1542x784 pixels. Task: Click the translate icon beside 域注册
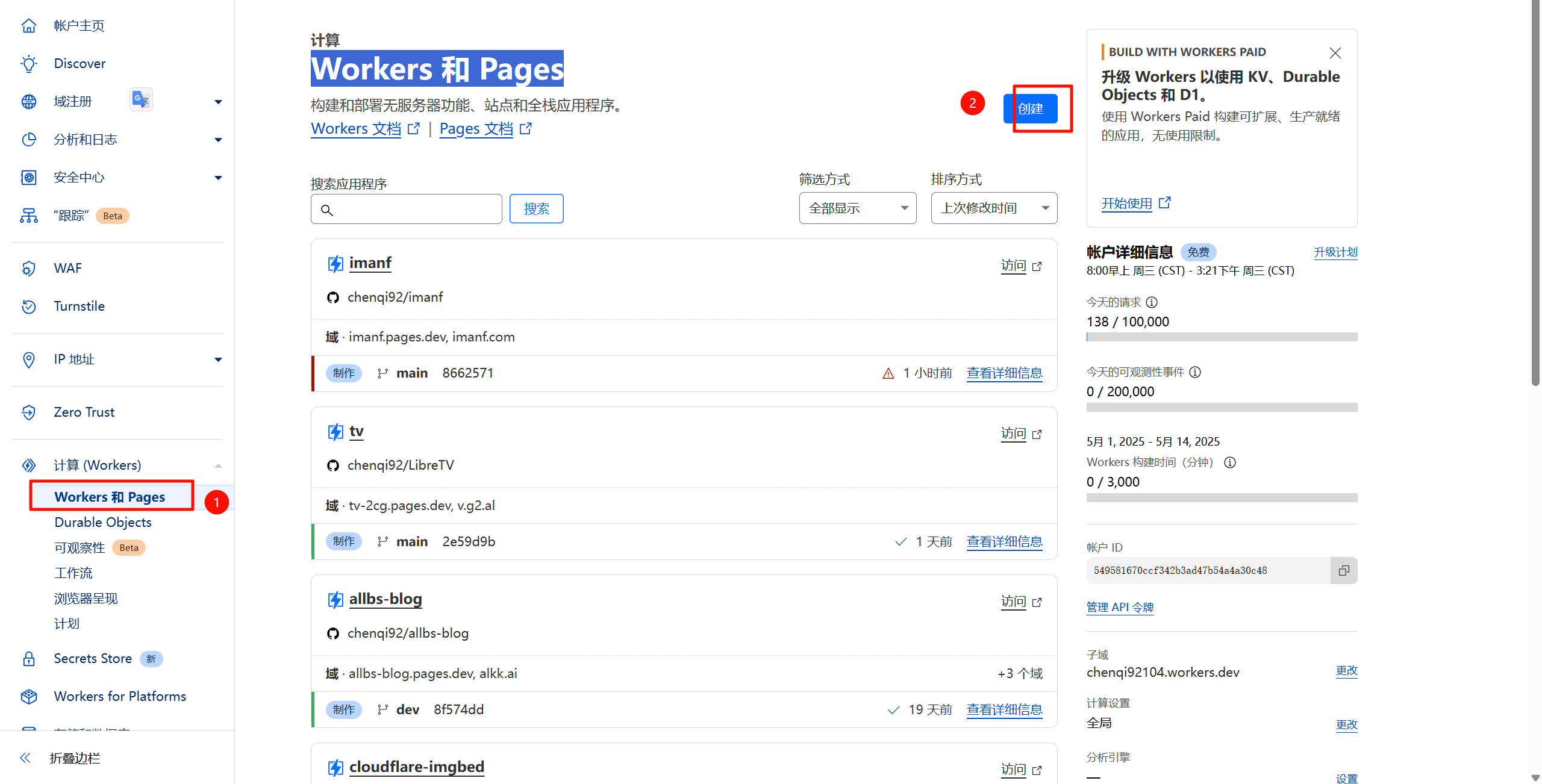(141, 99)
